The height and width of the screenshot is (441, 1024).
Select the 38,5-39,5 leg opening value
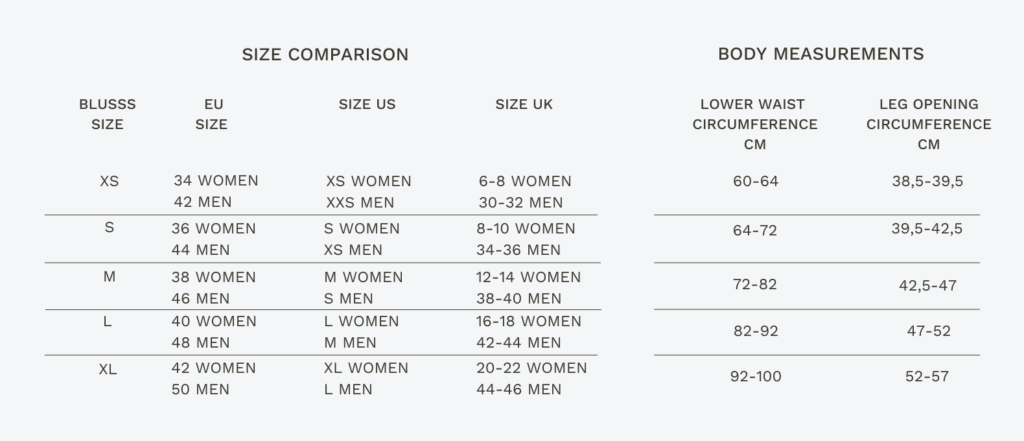[928, 181]
